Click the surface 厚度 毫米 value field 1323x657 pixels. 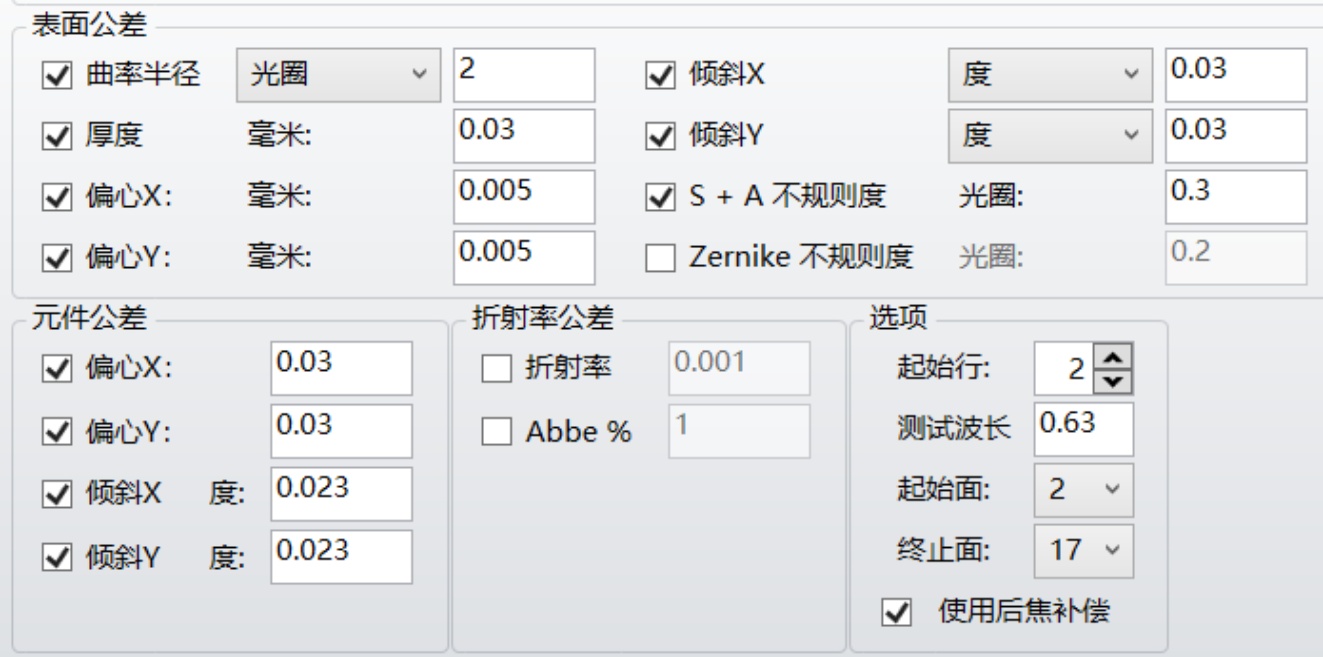click(x=523, y=136)
